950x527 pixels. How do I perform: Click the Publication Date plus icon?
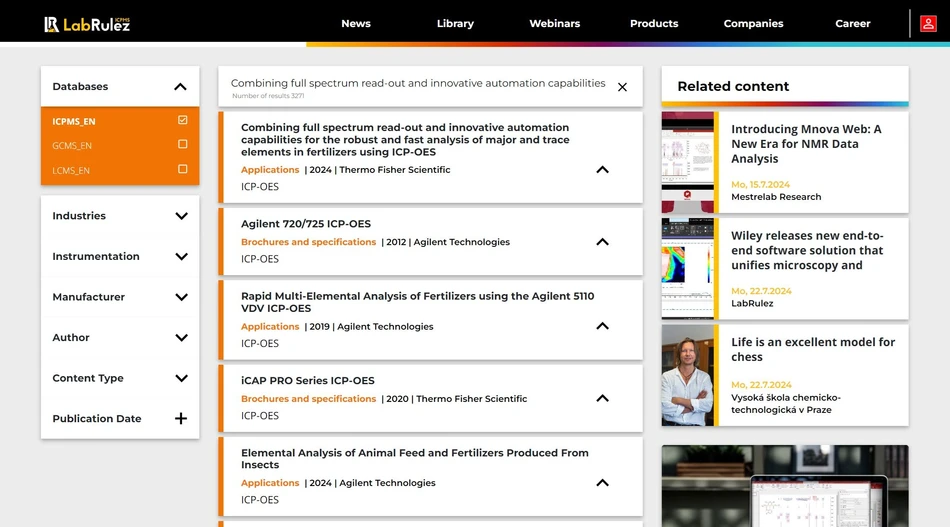coord(181,419)
